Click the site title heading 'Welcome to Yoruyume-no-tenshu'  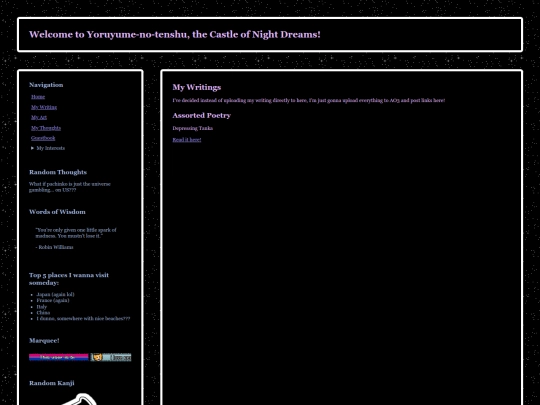pyautogui.click(x=175, y=34)
